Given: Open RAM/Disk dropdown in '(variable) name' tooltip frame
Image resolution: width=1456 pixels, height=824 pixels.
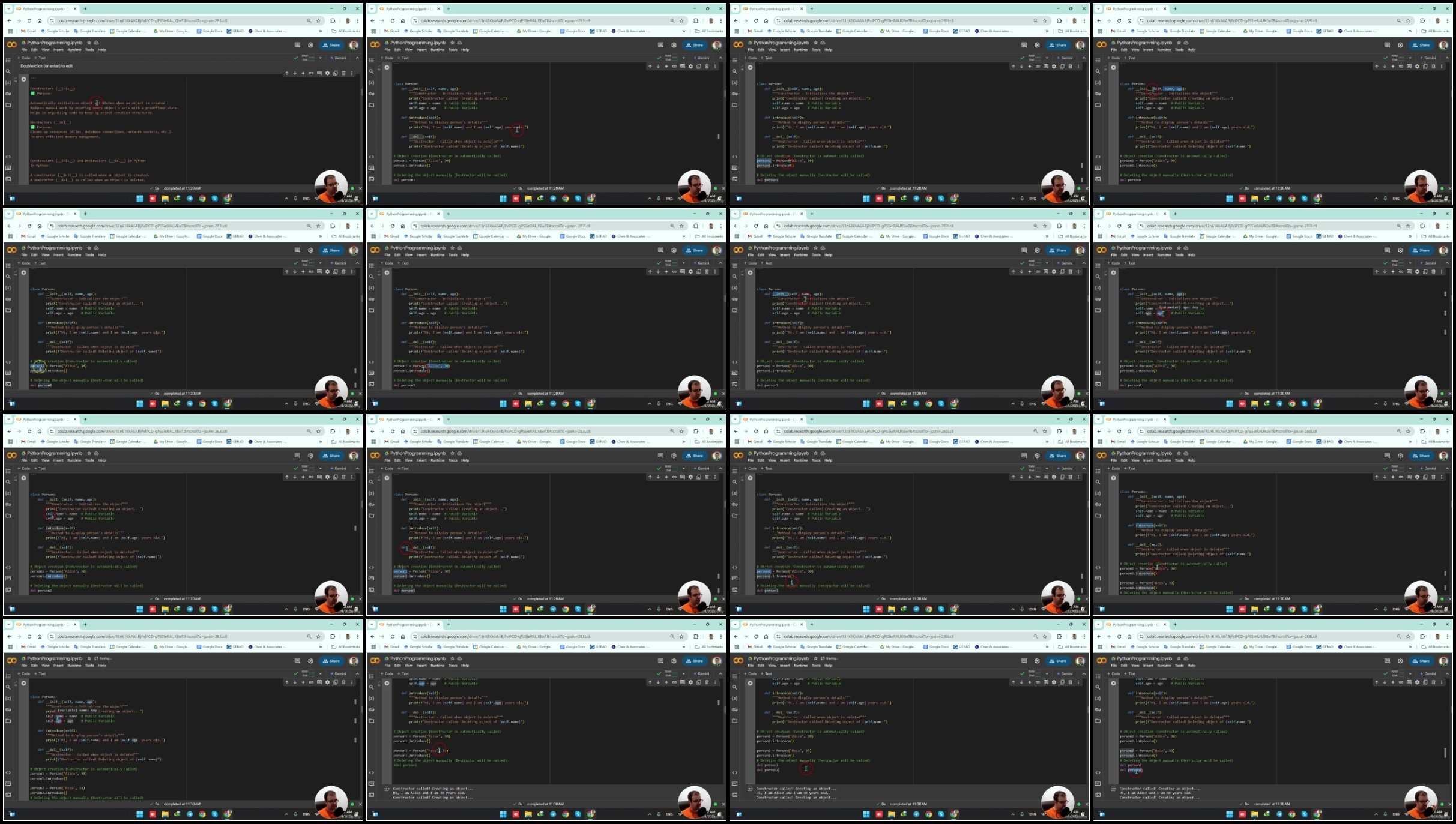Looking at the screenshot, I should pos(320,674).
